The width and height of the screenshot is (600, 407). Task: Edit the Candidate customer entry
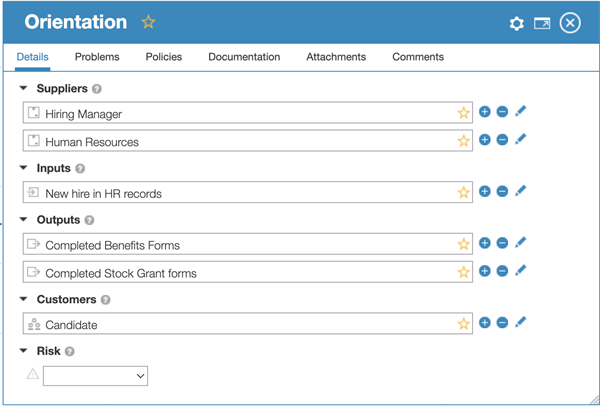520,322
